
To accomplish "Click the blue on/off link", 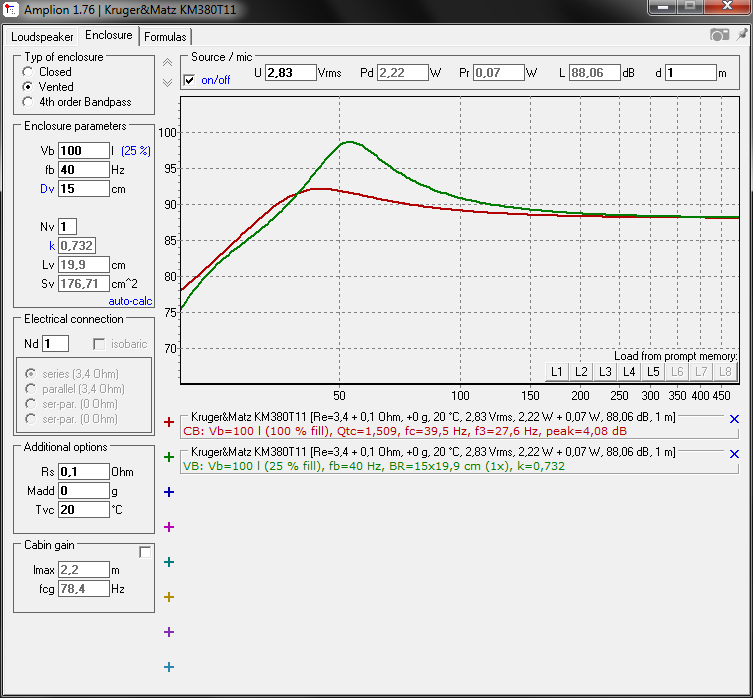I will click(x=216, y=80).
